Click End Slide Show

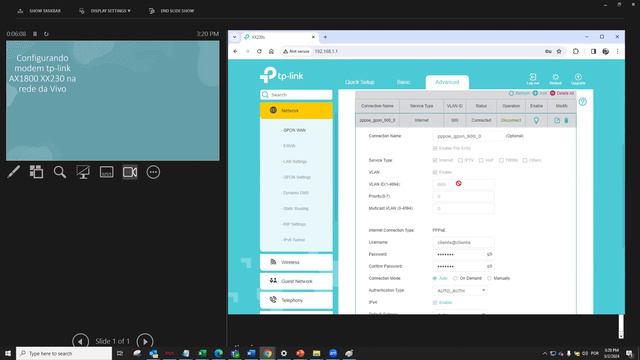[x=172, y=11]
